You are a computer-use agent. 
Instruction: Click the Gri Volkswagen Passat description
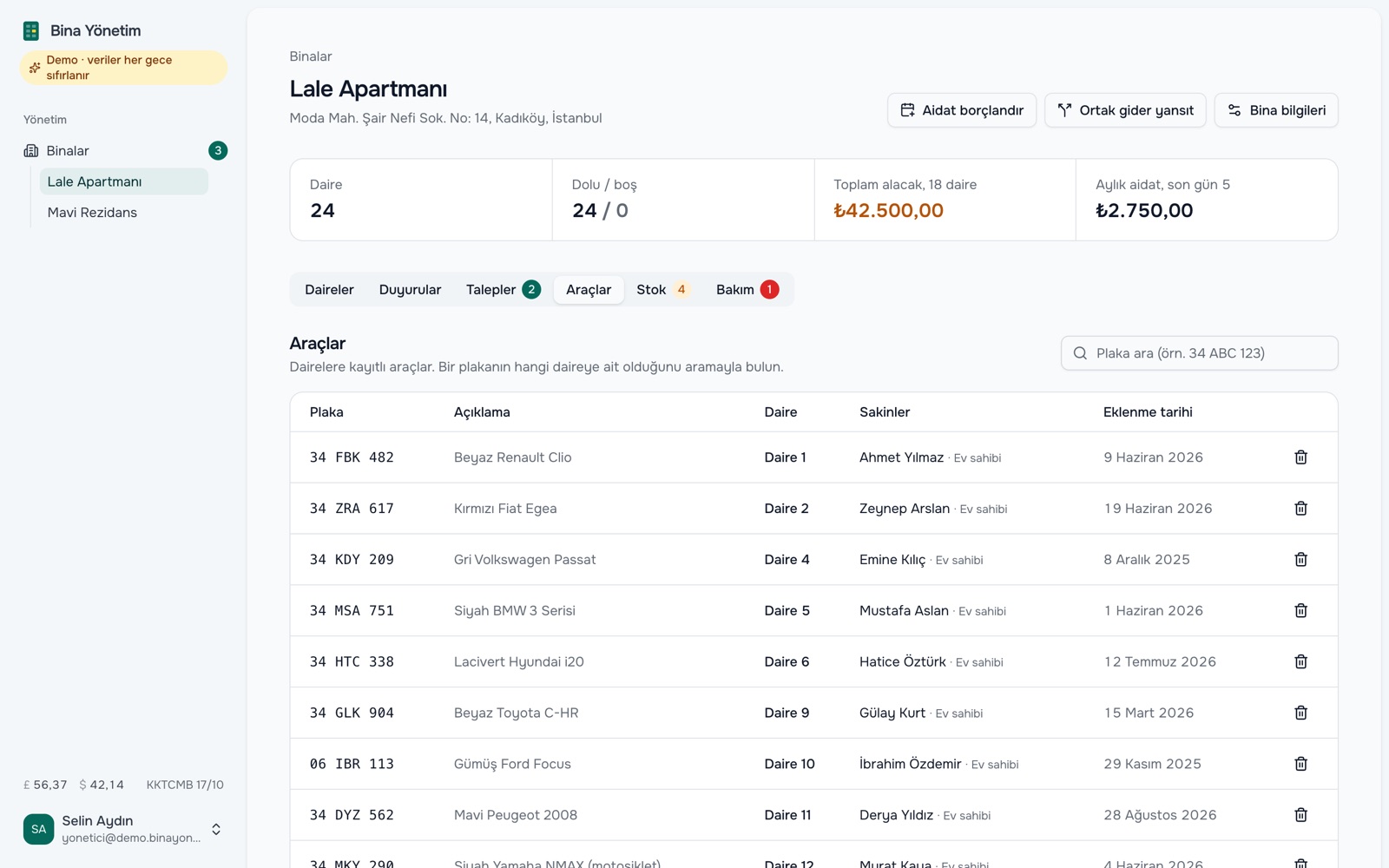point(524,560)
